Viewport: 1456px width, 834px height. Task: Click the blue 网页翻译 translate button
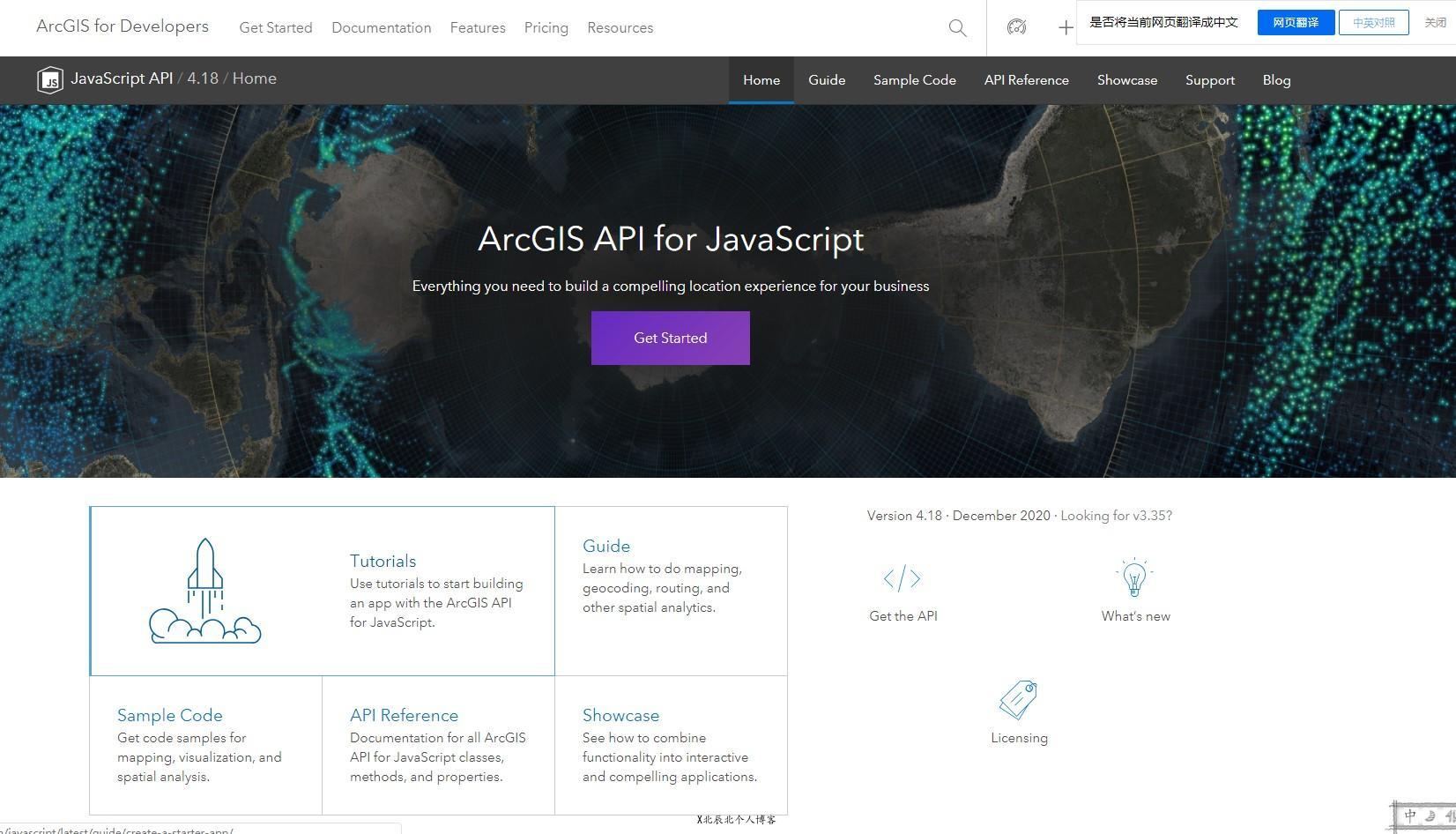(1295, 23)
